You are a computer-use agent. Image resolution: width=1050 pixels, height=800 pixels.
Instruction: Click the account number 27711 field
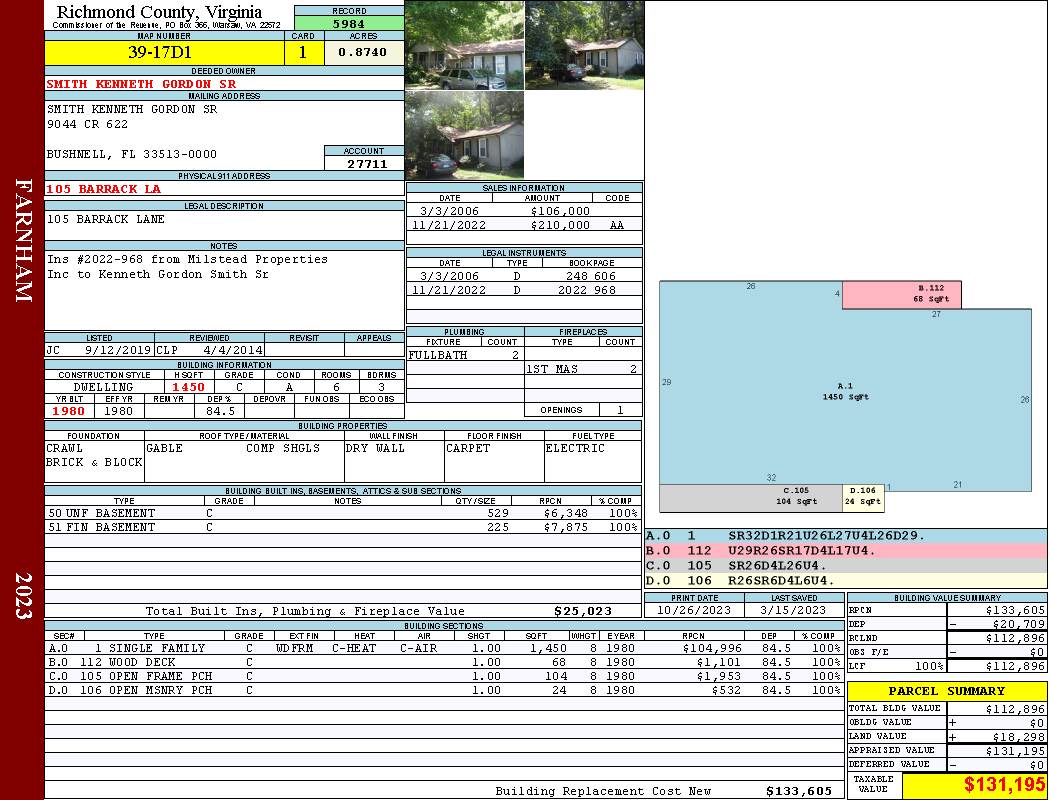364,163
